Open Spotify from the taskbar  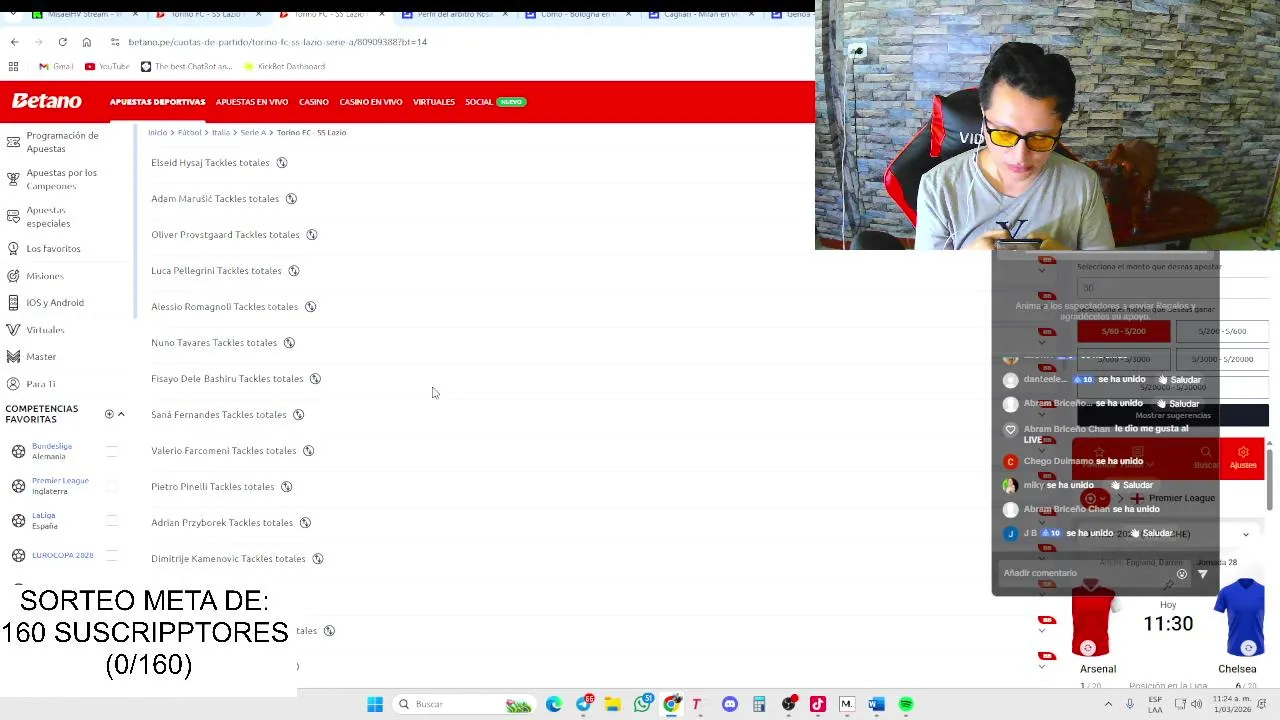[x=905, y=704]
